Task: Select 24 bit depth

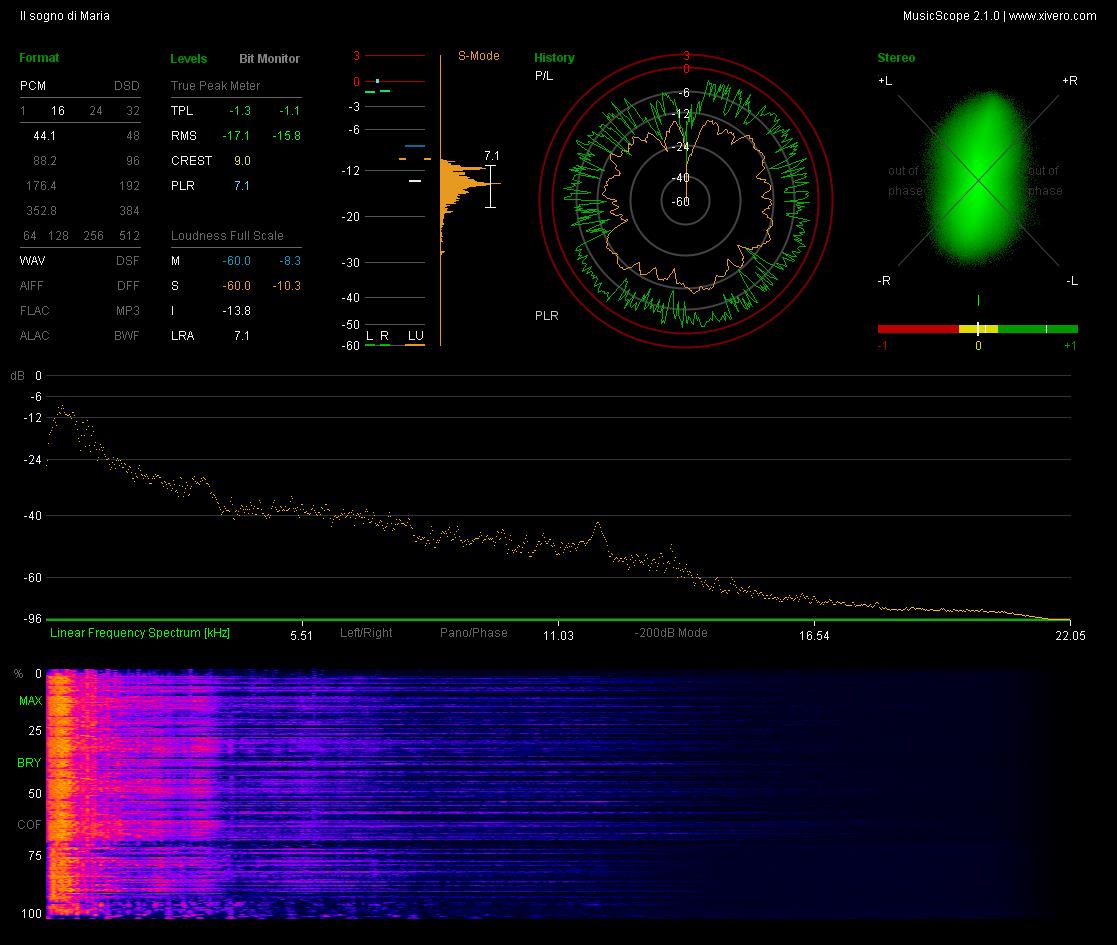Action: click(x=95, y=110)
